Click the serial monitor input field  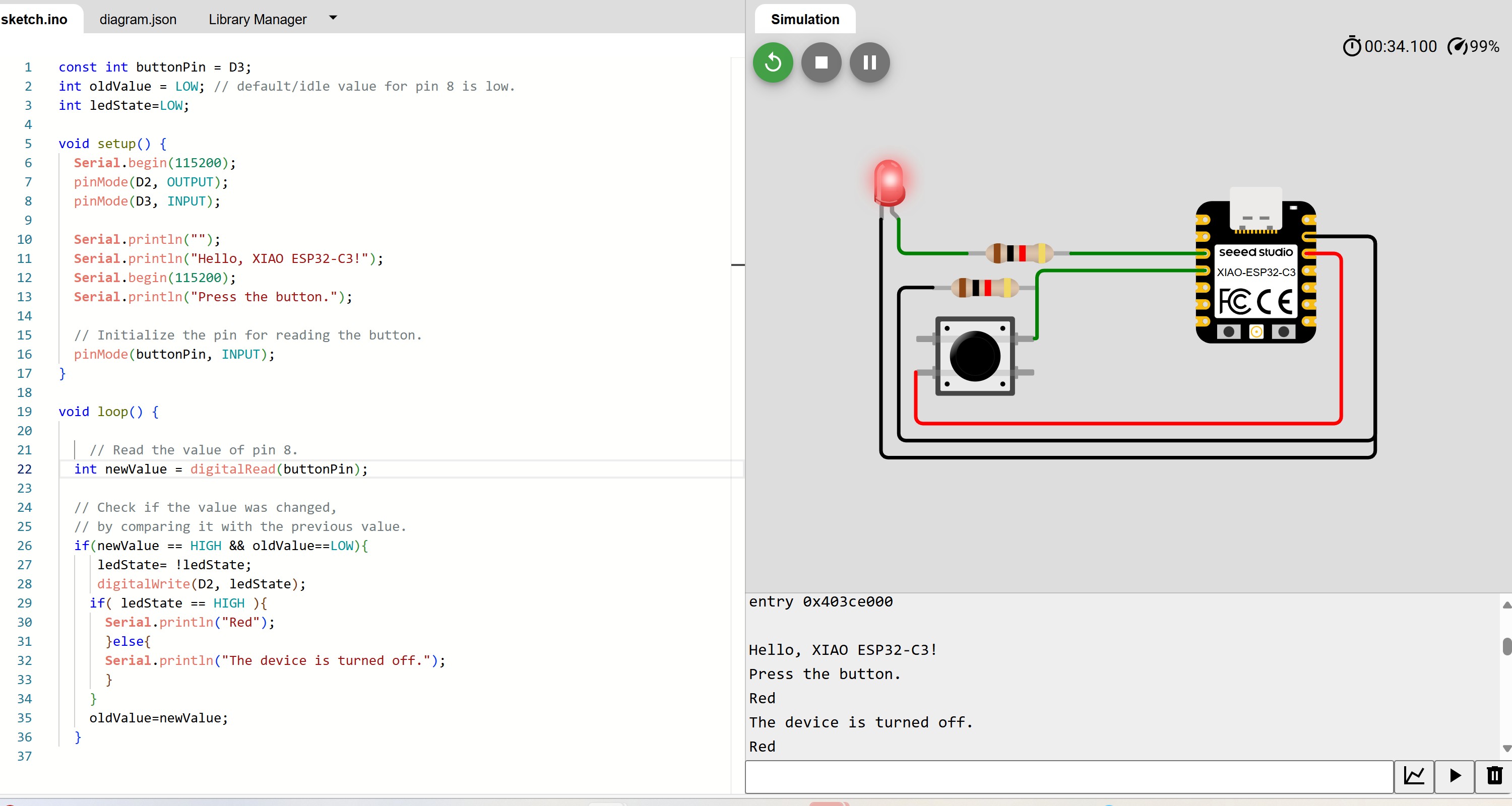tap(1068, 776)
